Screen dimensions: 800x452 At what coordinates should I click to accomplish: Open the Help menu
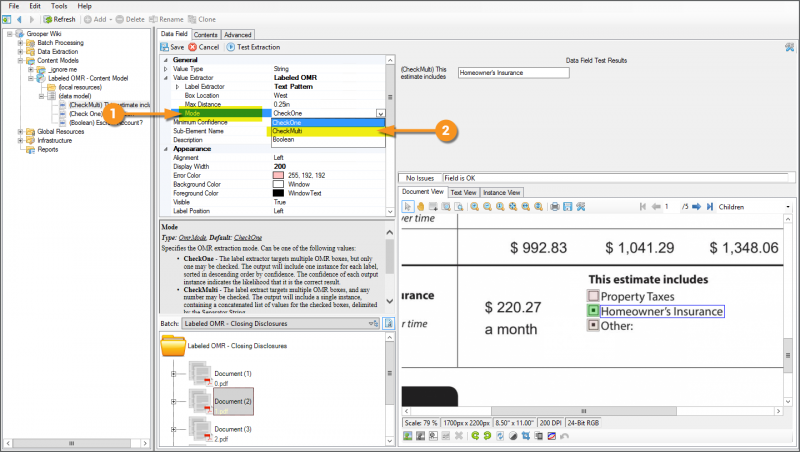[84, 6]
